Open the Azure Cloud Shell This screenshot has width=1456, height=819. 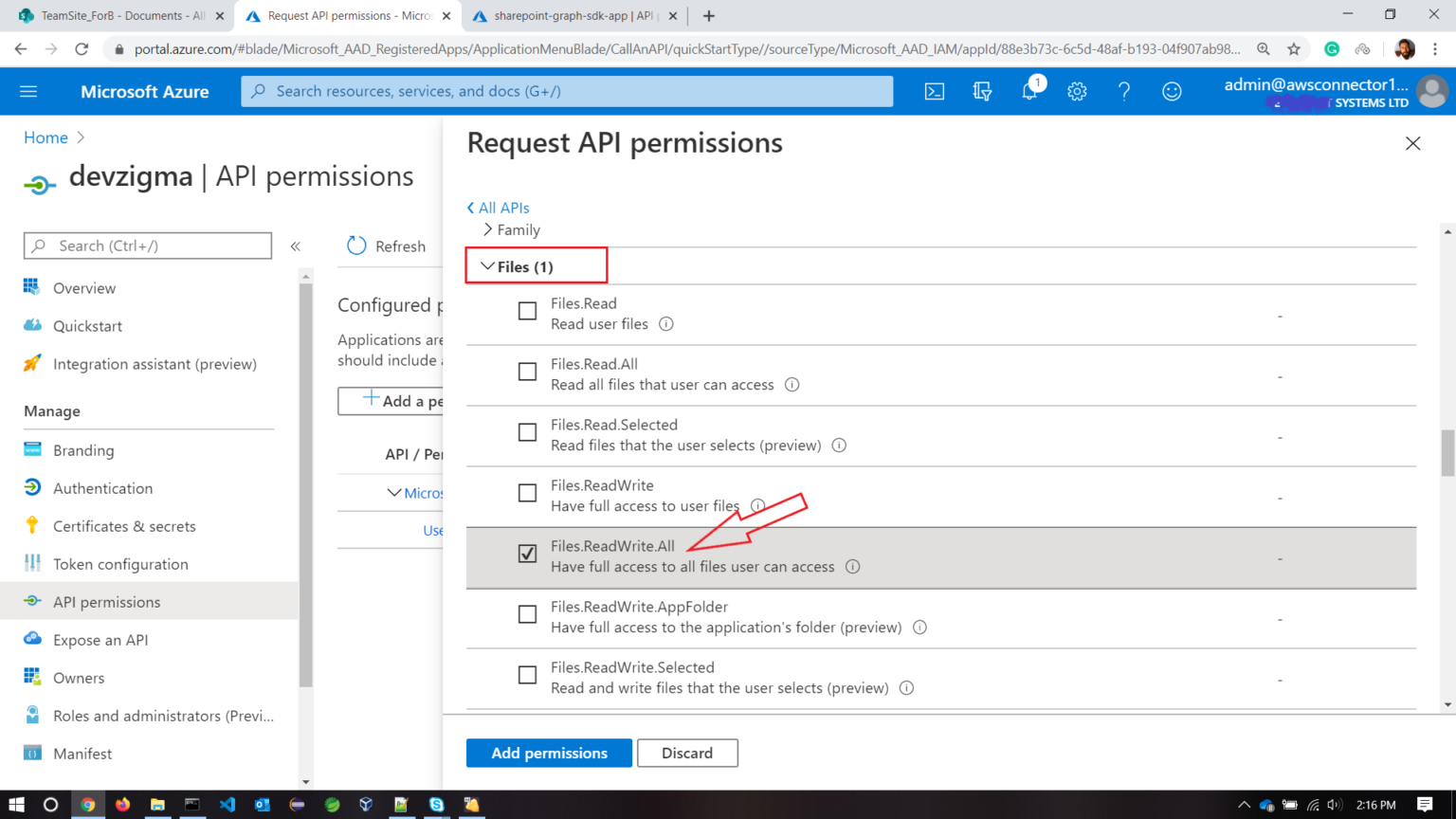934,91
